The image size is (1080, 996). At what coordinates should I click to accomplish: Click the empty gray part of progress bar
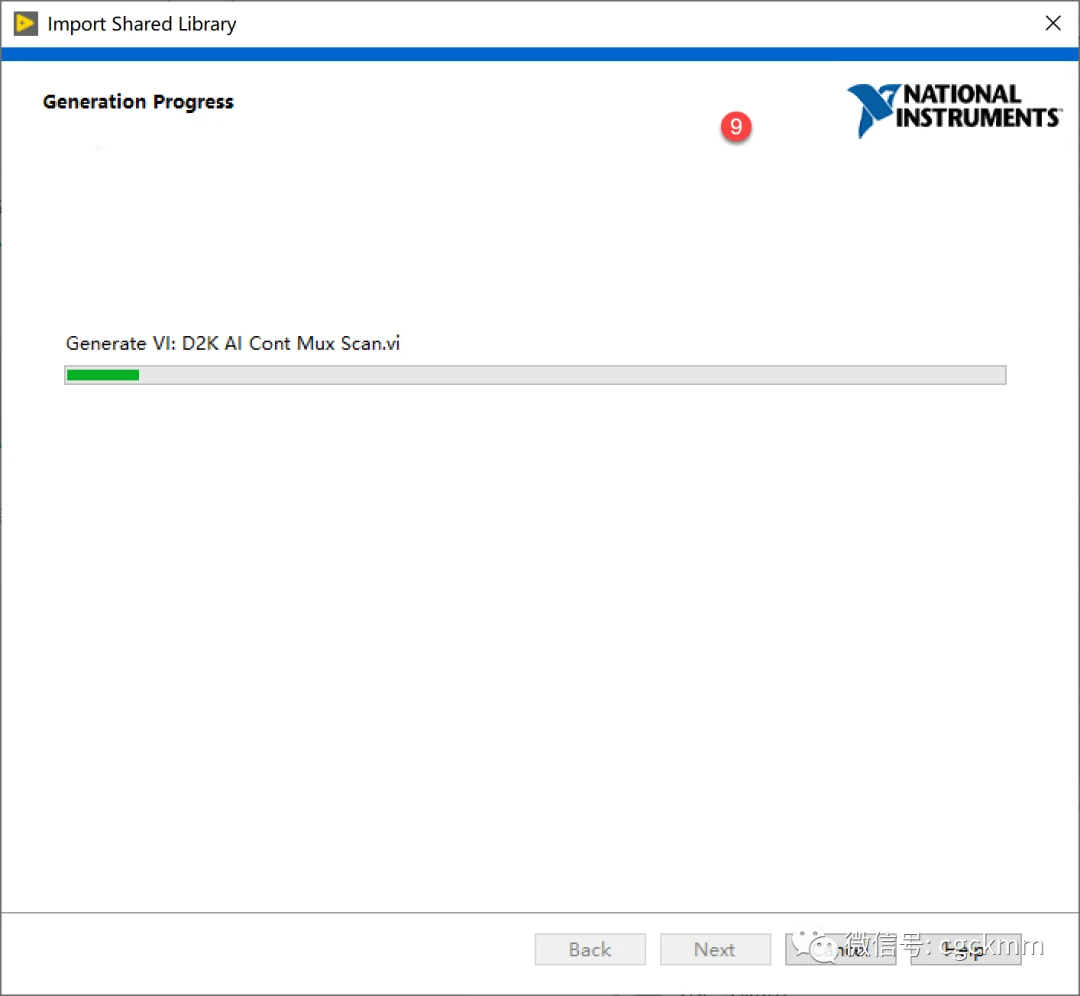[570, 375]
